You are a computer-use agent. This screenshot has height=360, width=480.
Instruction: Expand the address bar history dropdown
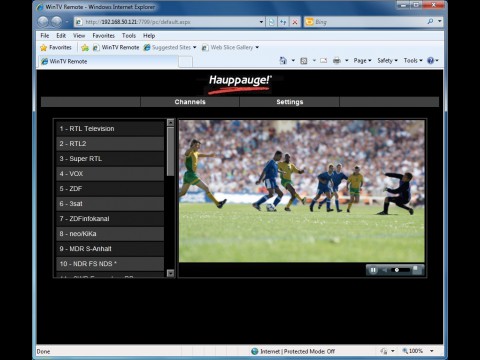coord(261,22)
